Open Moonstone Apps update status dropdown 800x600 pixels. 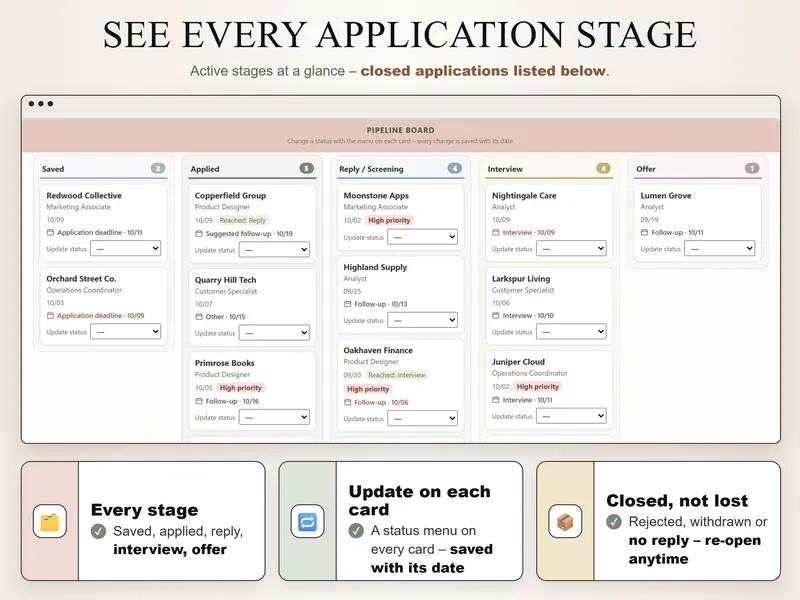422,237
